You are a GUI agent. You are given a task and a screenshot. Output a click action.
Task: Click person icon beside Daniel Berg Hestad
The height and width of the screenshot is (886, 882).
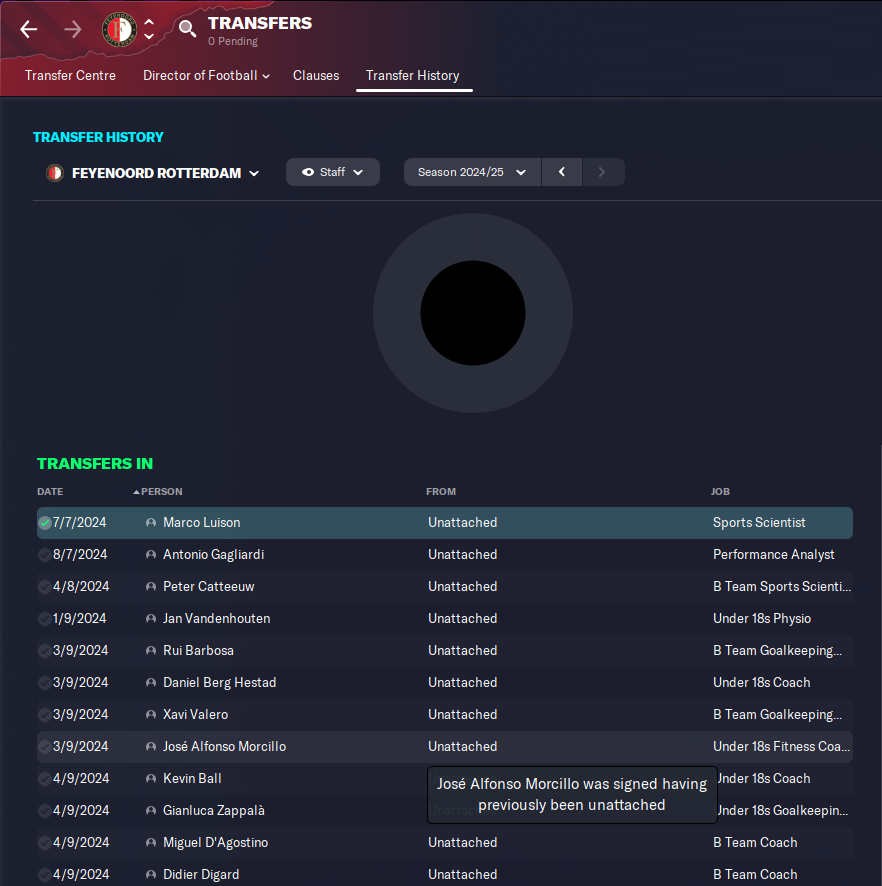[151, 683]
